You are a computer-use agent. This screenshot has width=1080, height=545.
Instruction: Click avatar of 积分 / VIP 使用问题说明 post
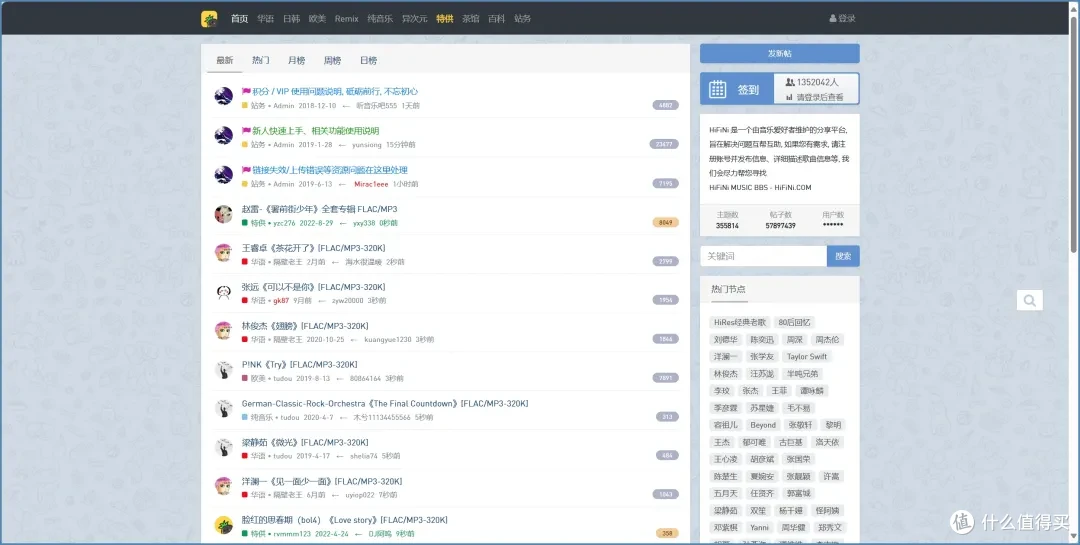(x=223, y=96)
